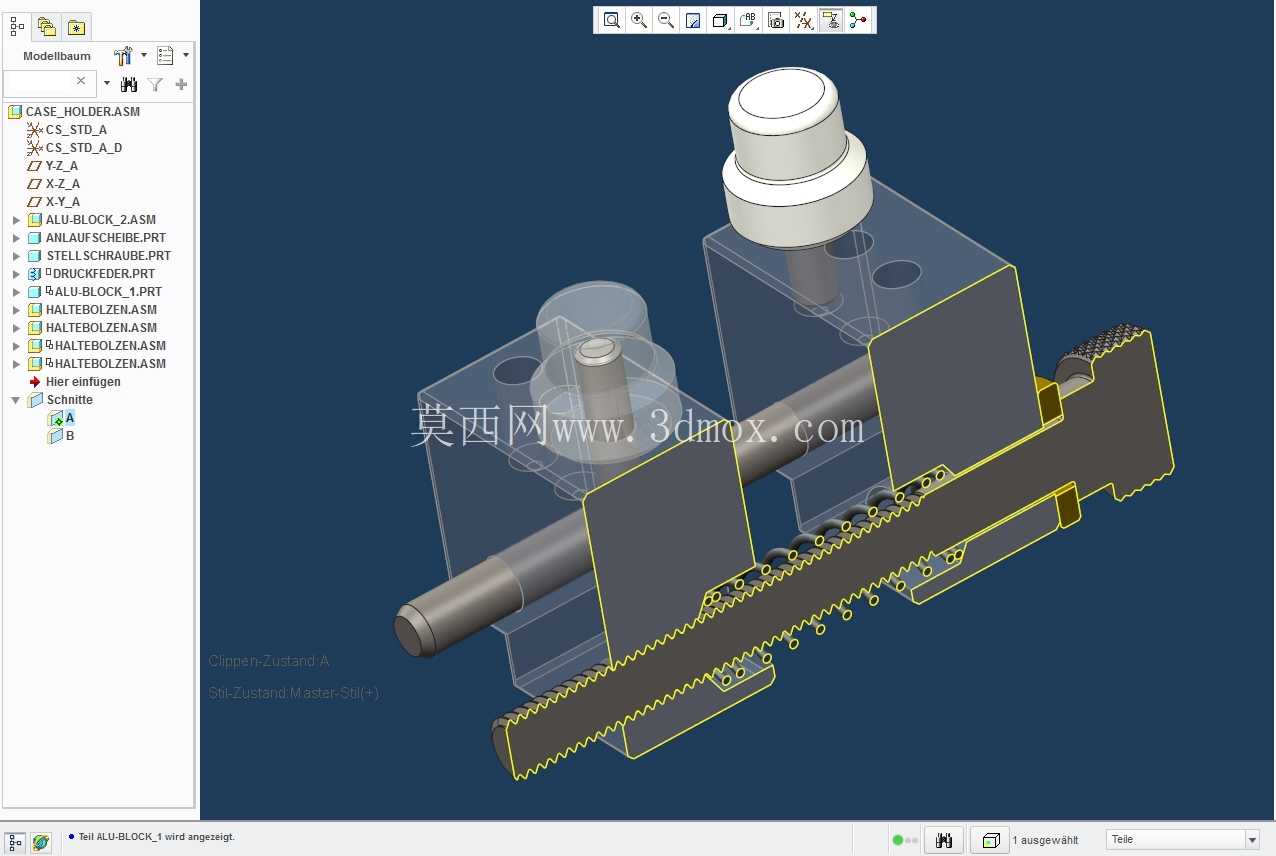
Task: Open the search field dropdown arrow
Action: pyautogui.click(x=107, y=83)
